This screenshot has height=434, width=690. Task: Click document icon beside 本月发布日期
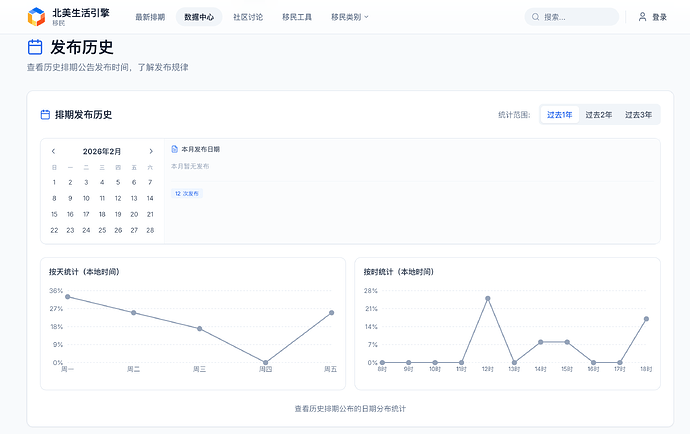175,149
